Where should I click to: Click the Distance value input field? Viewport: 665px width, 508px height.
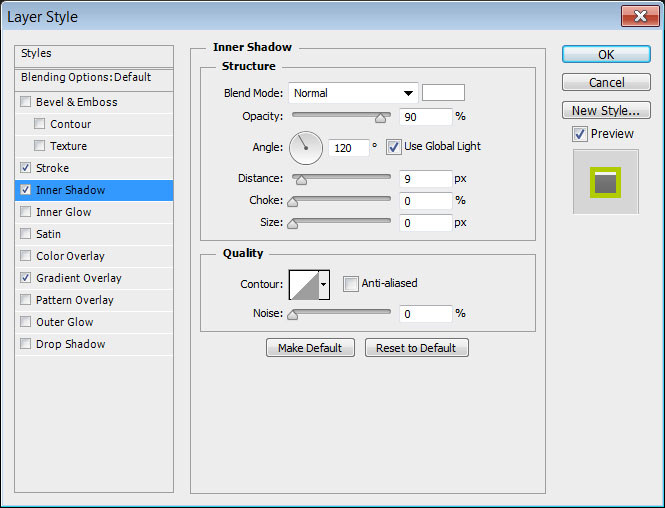click(x=424, y=179)
